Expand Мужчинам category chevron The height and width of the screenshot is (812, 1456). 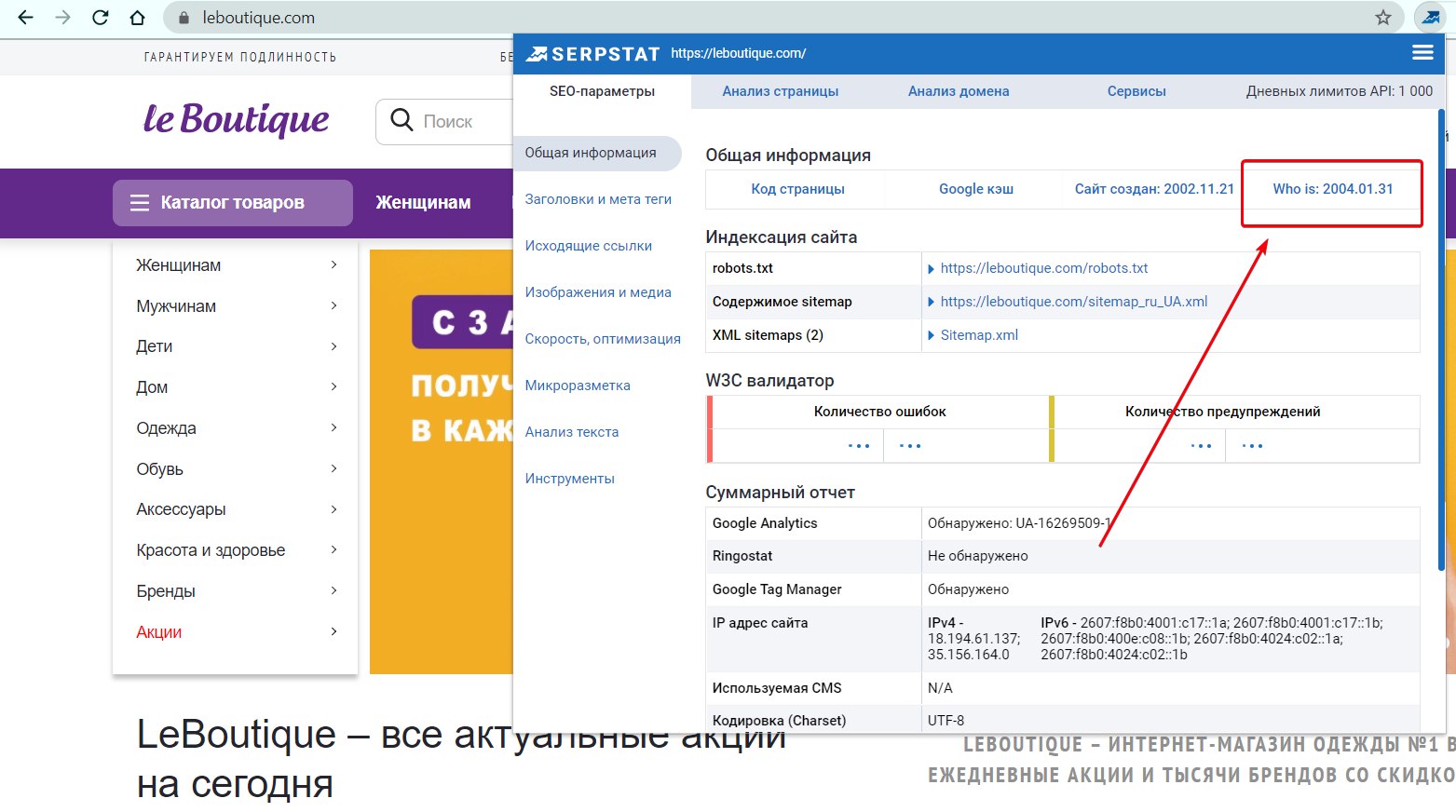[333, 306]
